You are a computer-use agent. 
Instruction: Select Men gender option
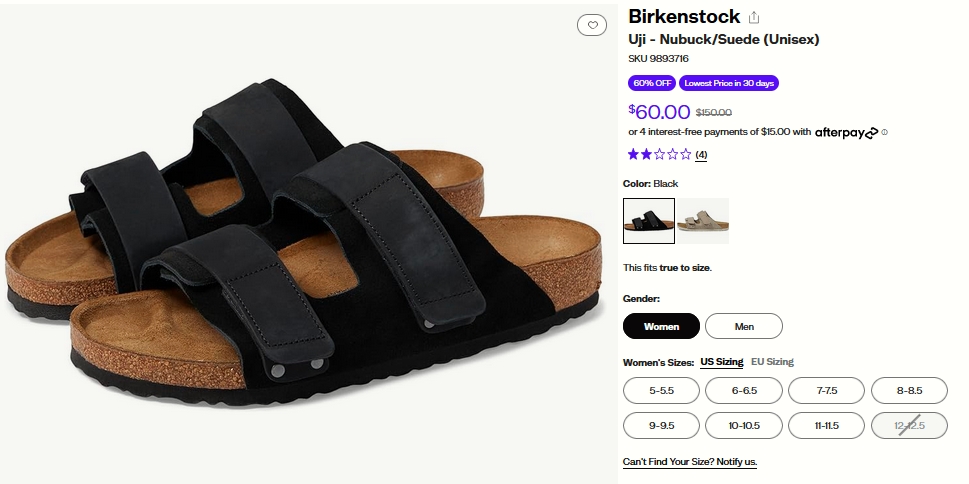pos(744,326)
